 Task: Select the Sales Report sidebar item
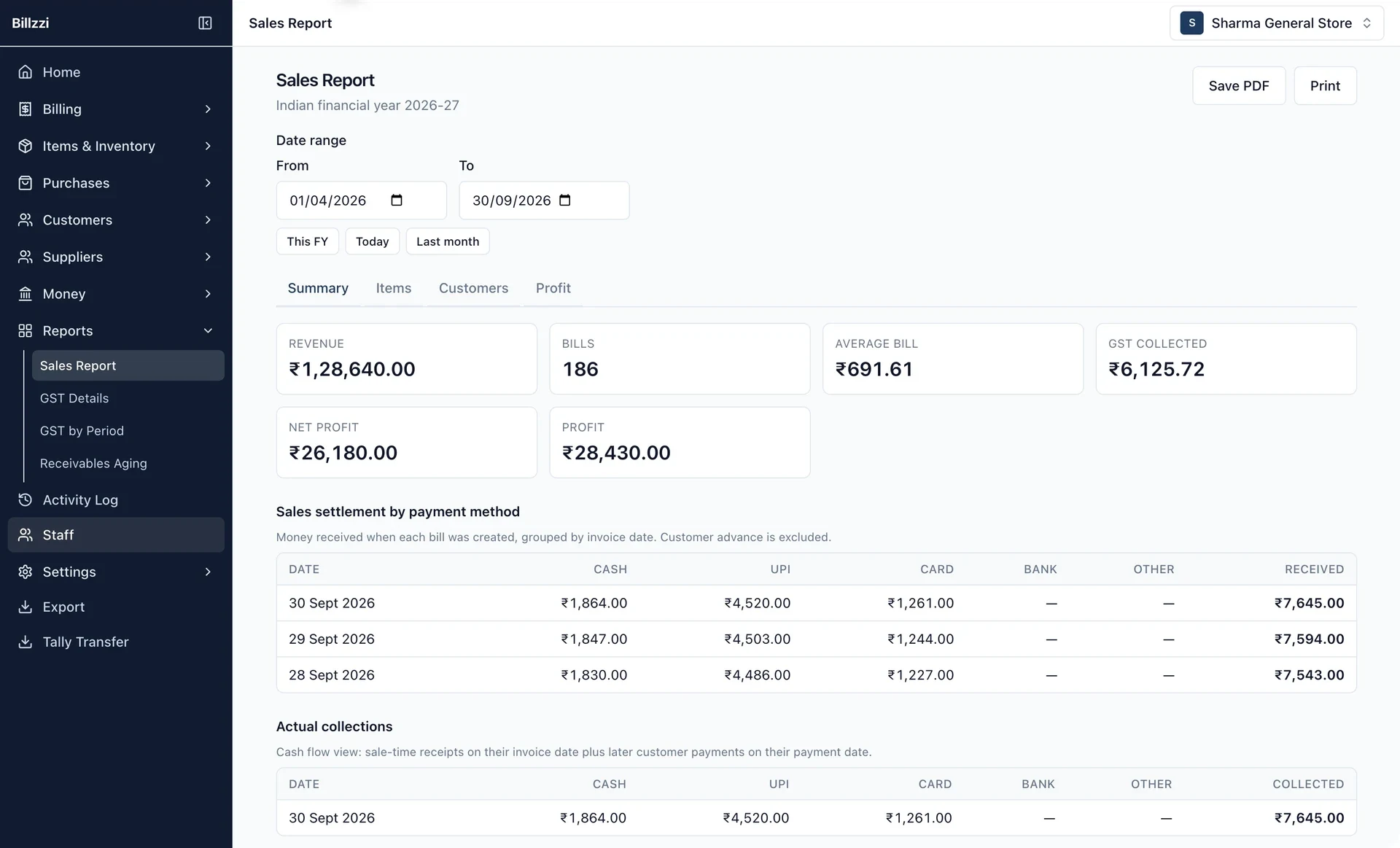pyautogui.click(x=128, y=365)
